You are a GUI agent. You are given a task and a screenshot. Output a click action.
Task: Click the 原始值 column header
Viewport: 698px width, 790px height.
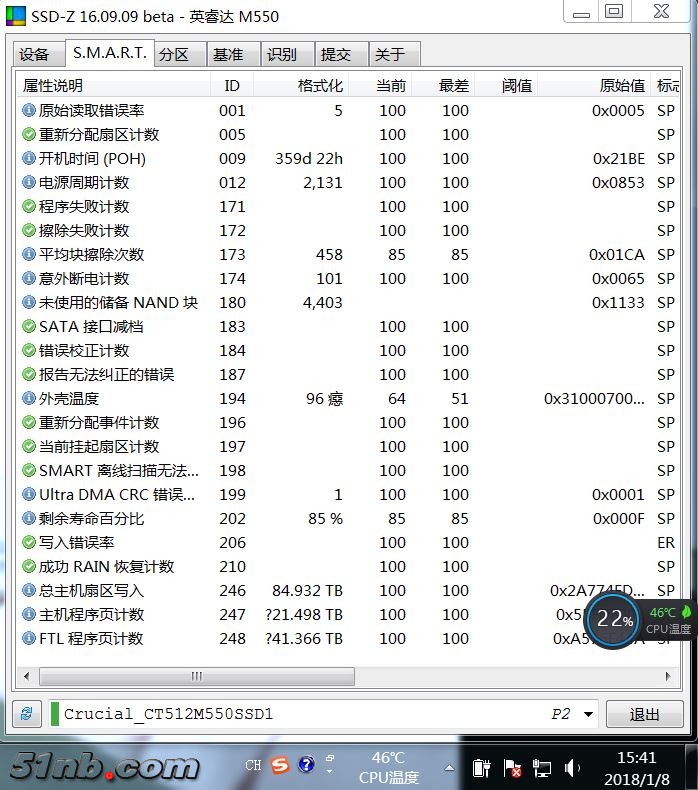[594, 85]
